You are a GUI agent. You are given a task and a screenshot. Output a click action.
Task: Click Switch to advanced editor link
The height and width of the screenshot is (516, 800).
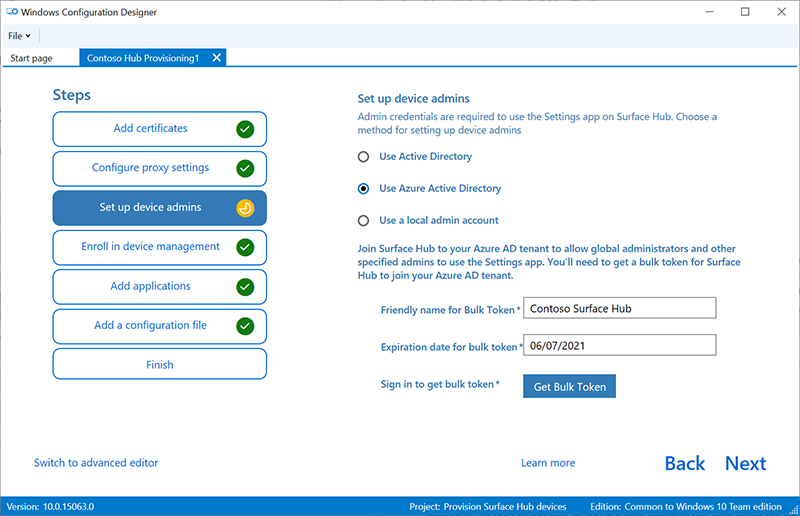96,463
